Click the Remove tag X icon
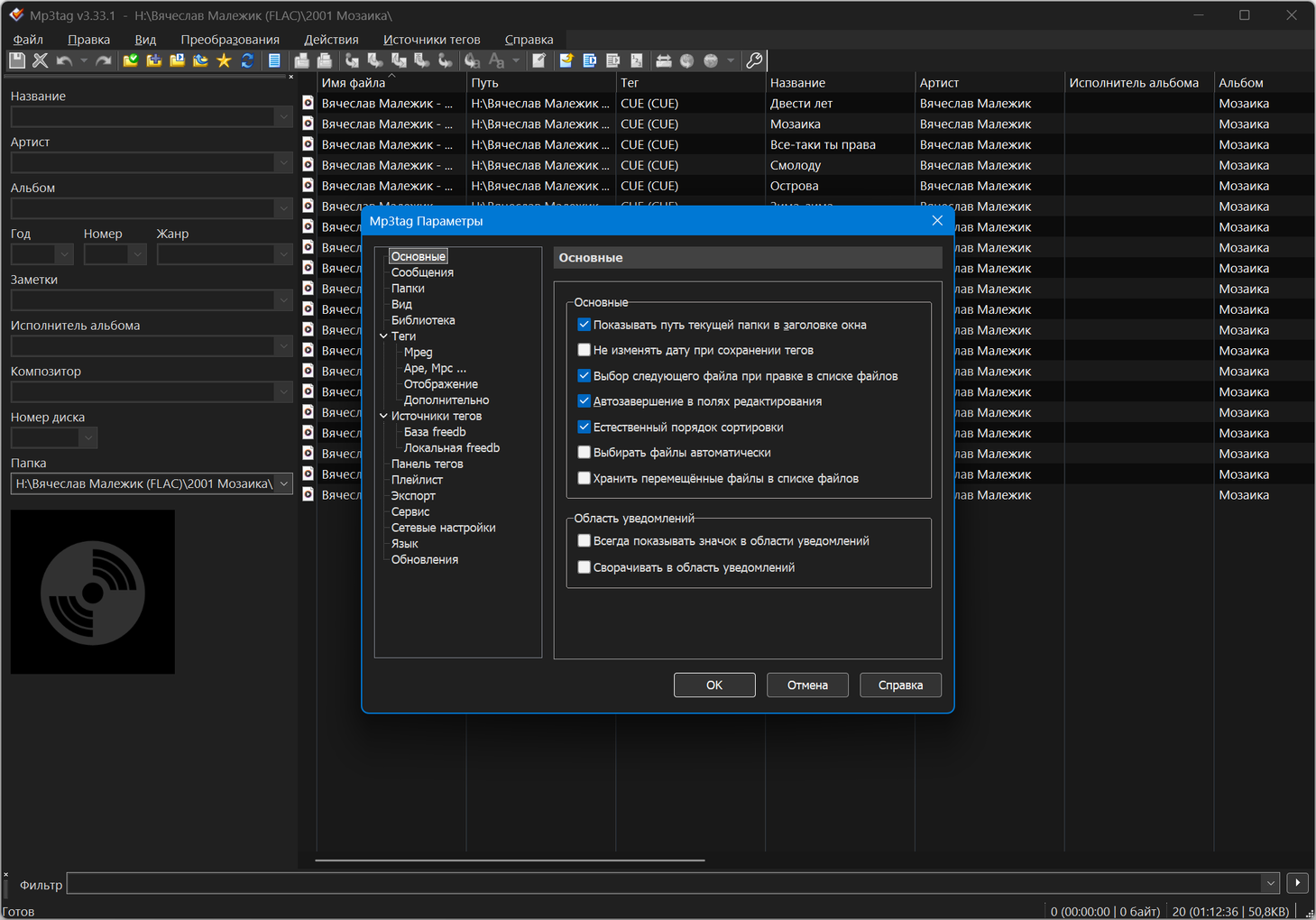This screenshot has height=920, width=1316. [x=41, y=60]
